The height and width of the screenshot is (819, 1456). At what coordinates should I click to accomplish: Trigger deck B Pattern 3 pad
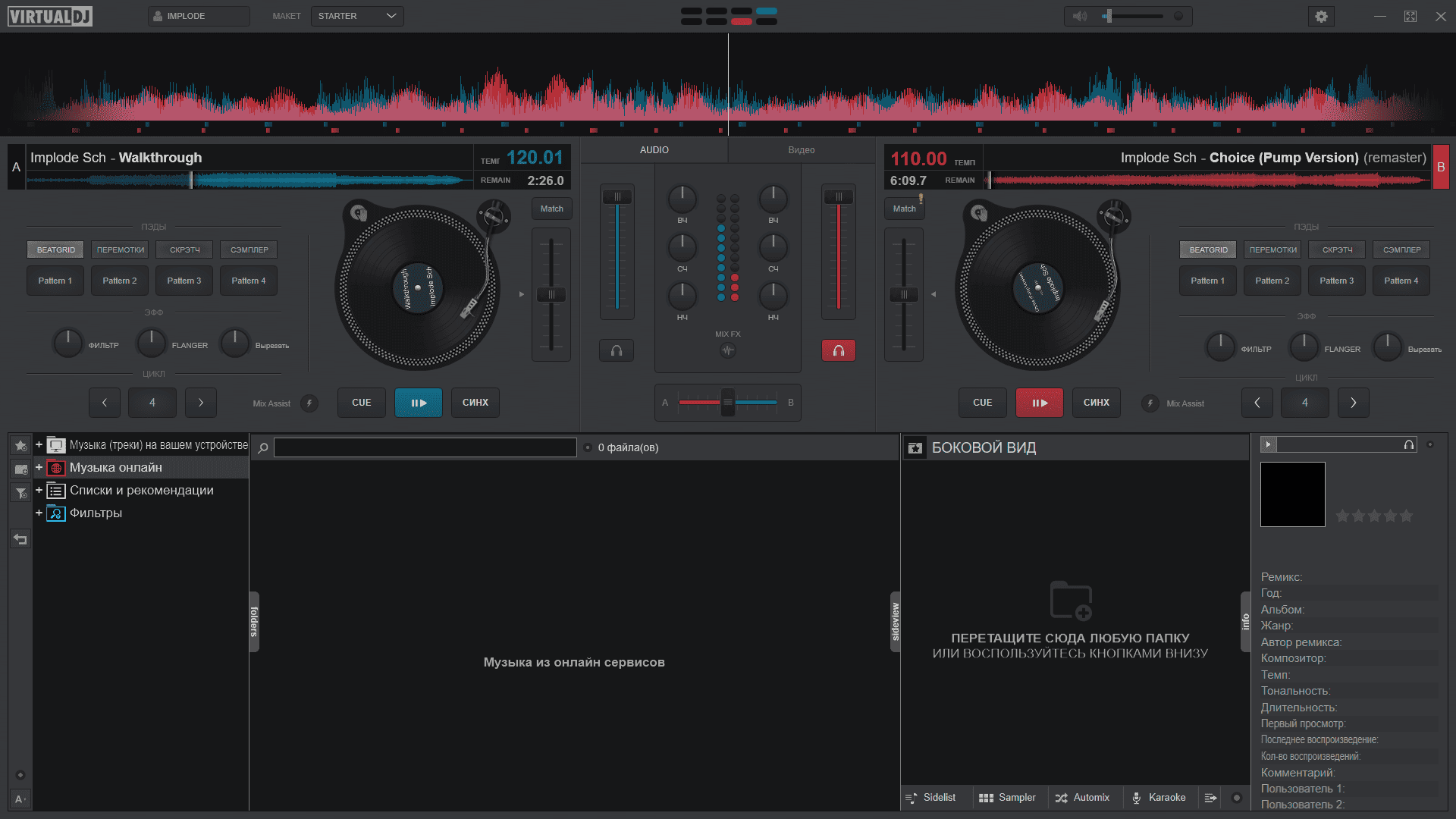(x=1337, y=281)
